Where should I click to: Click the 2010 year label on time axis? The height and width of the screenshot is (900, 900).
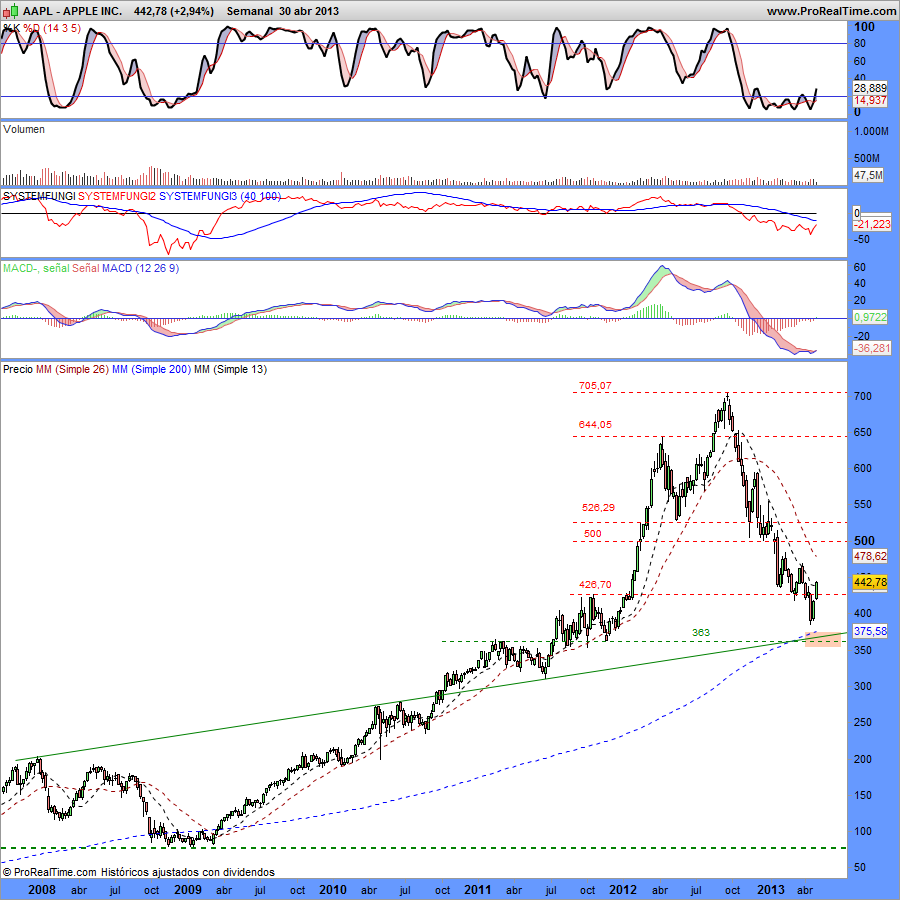[333, 890]
